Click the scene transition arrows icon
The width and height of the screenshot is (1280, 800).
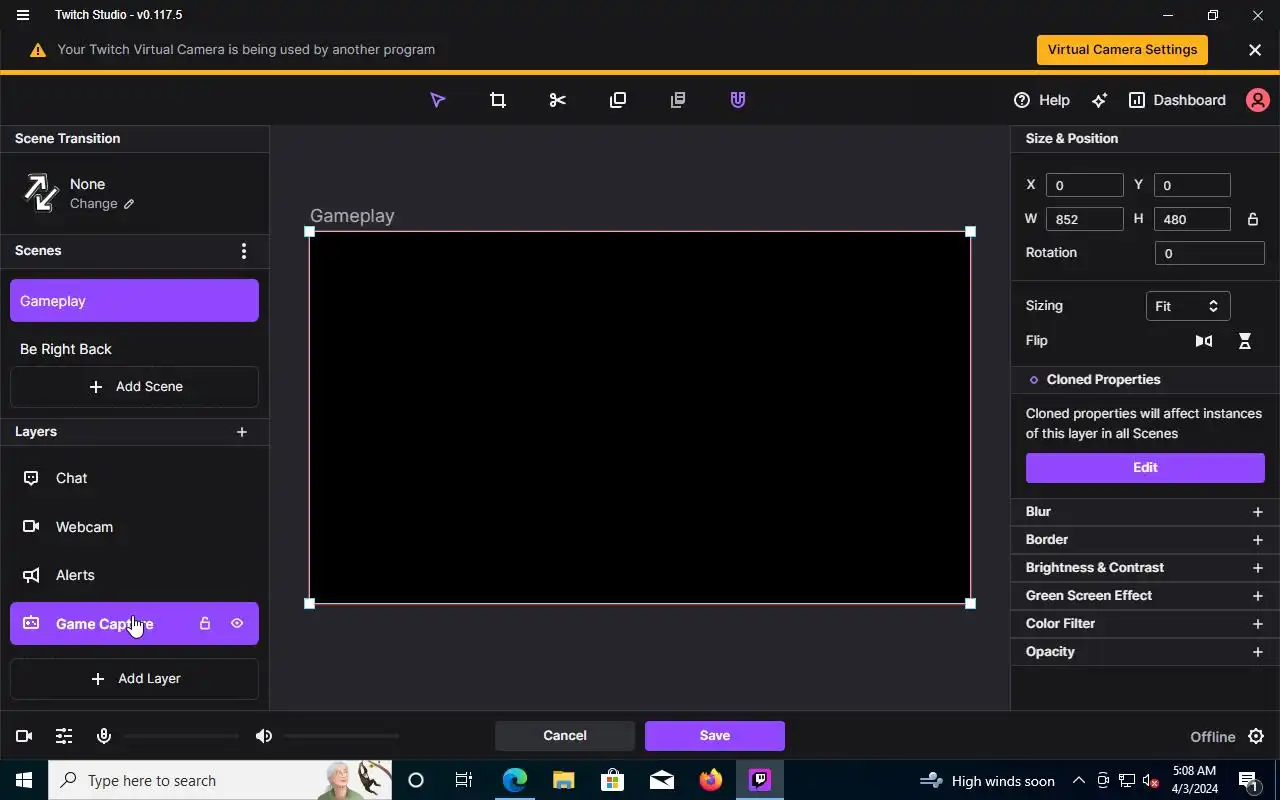point(41,193)
